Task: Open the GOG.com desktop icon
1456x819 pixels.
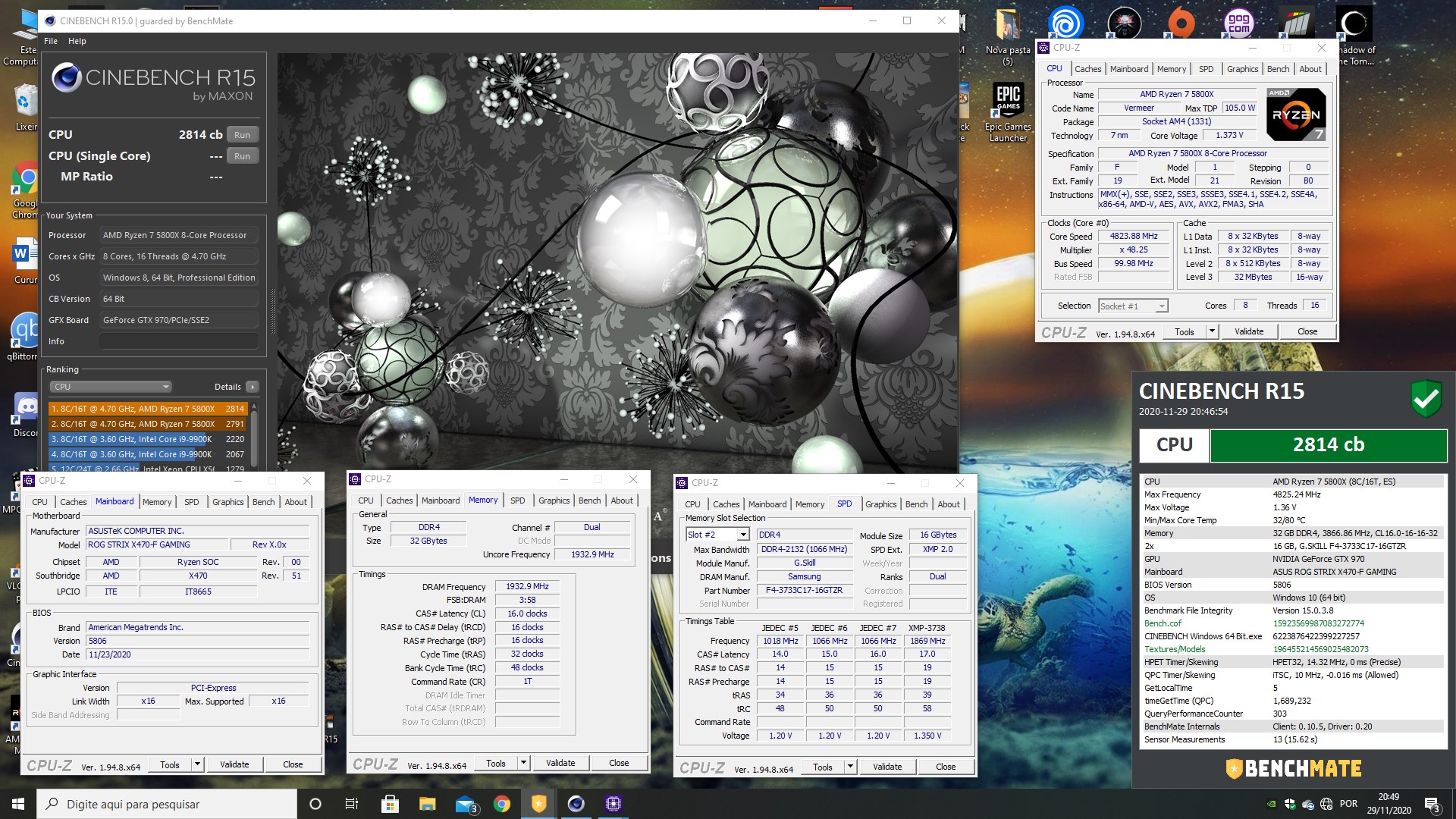Action: coord(1238,24)
